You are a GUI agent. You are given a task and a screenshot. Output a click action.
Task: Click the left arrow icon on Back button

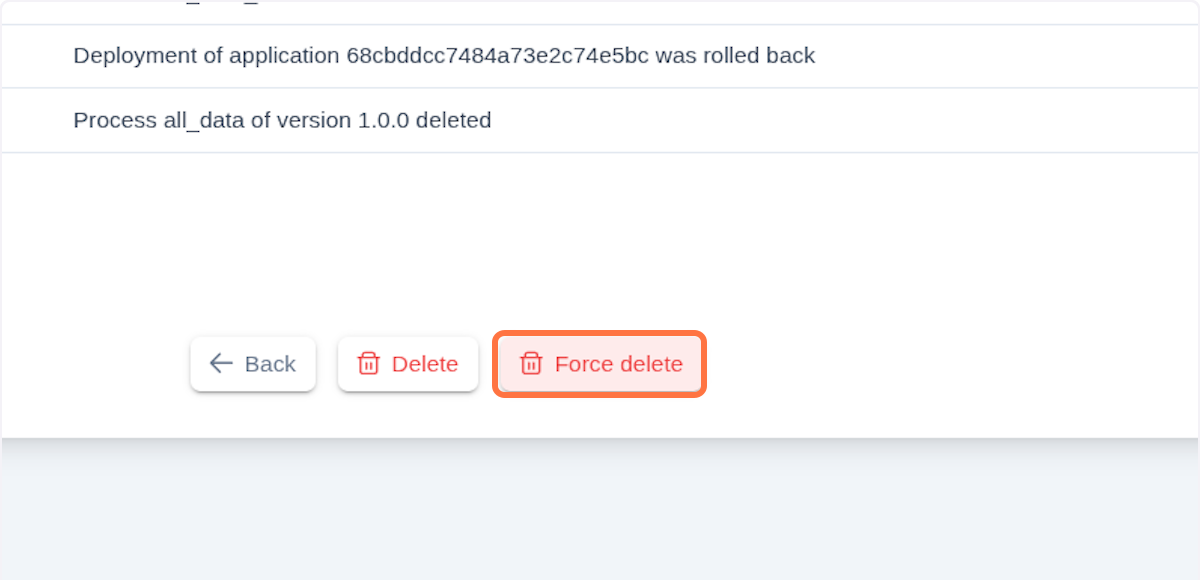coord(220,363)
